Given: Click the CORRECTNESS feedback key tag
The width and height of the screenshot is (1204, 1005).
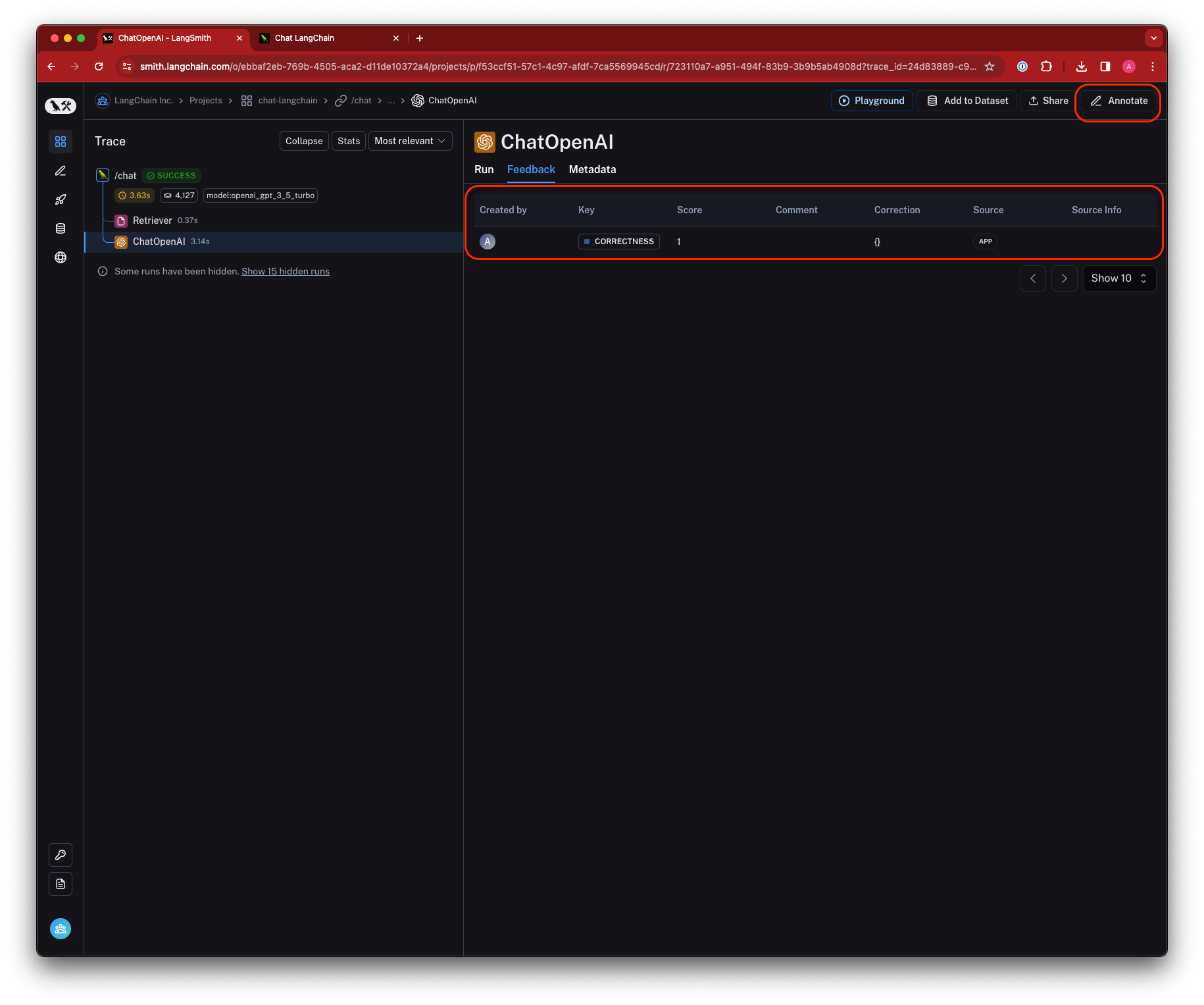Looking at the screenshot, I should tap(619, 242).
